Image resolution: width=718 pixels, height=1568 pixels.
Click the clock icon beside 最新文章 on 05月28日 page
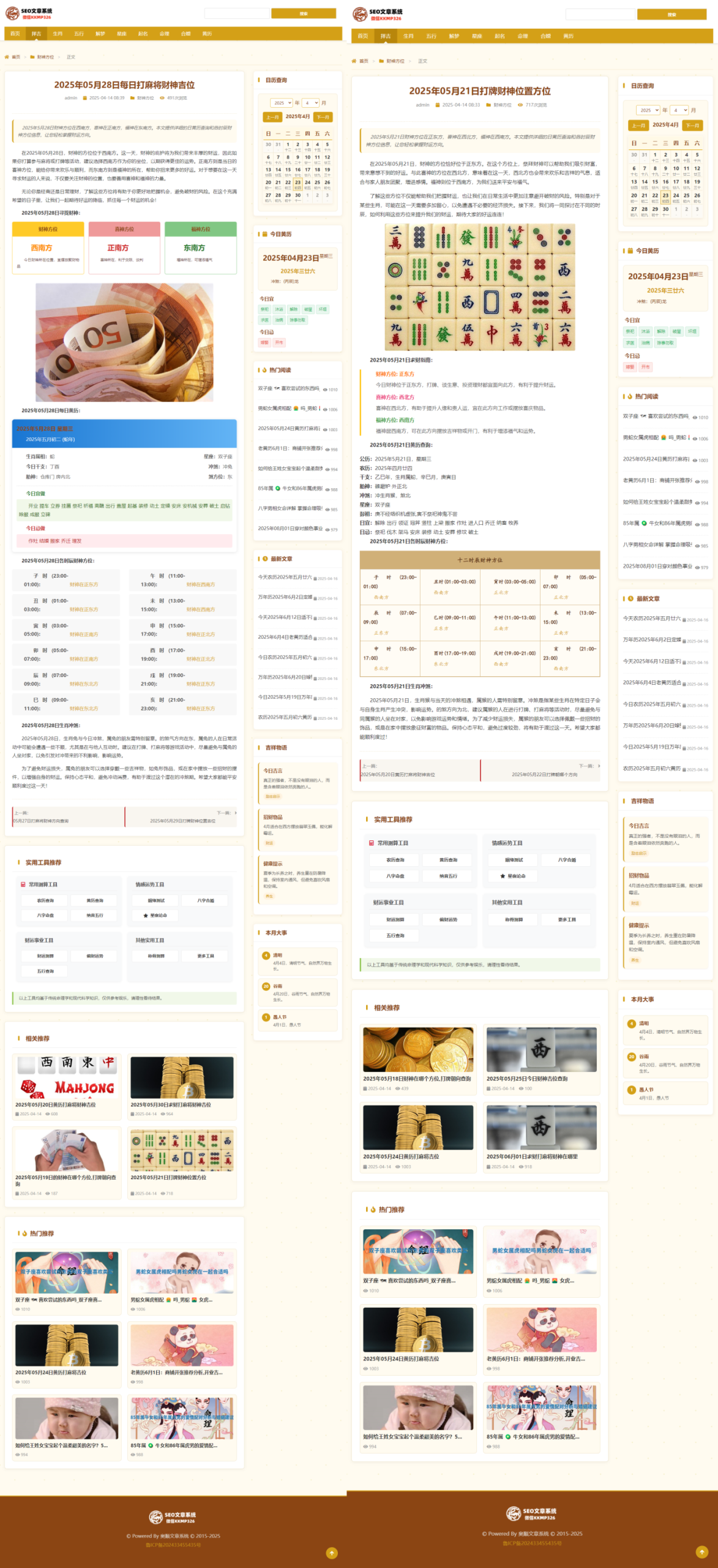pyautogui.click(x=265, y=559)
